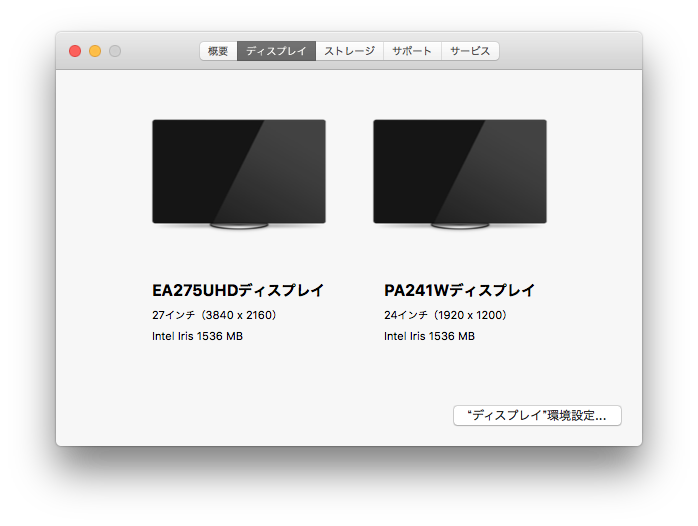This screenshot has width=698, height=526.
Task: Click the greyed-out zoom window button
Action: (x=115, y=51)
